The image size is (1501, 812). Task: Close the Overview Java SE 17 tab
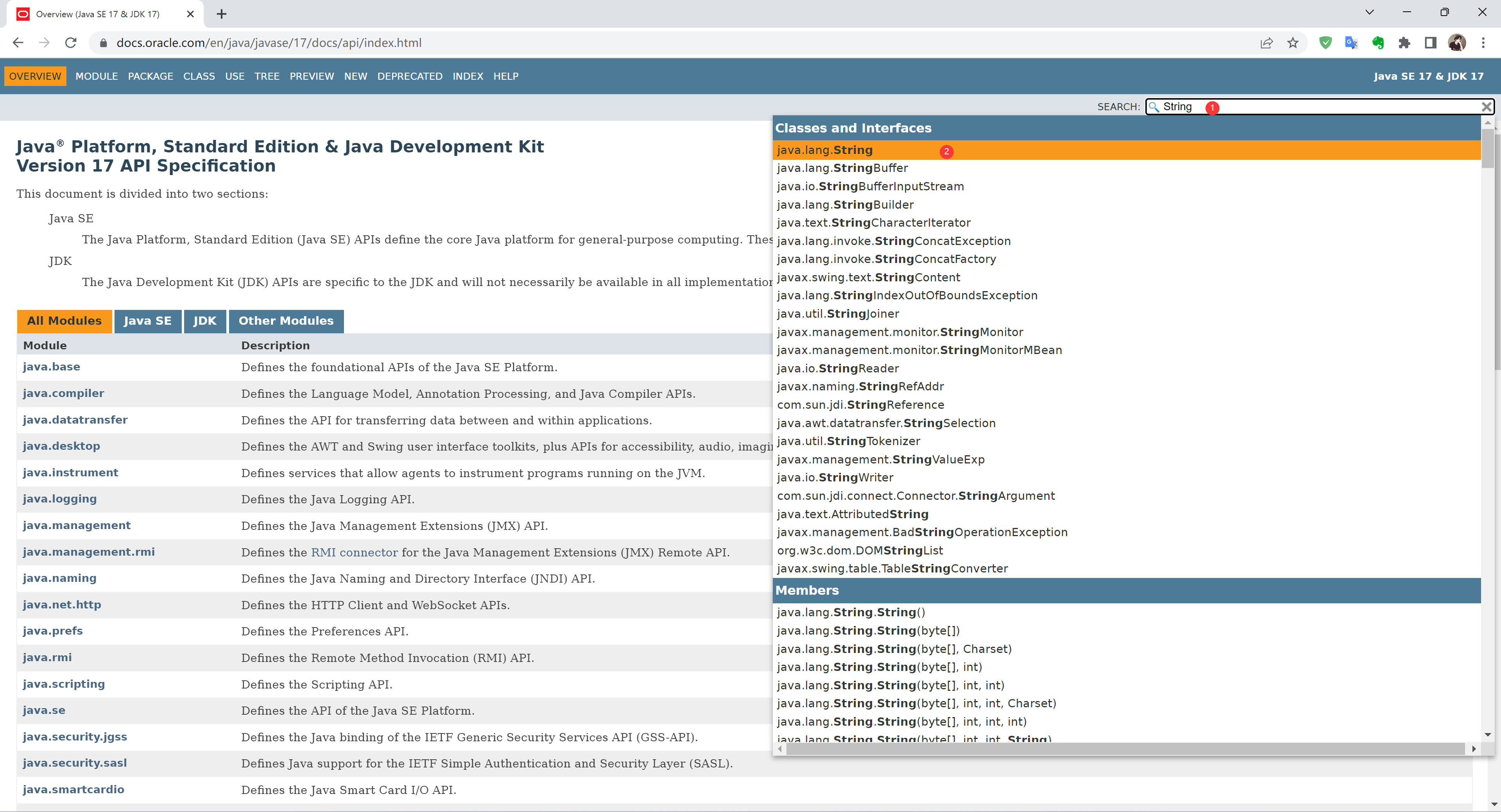190,14
